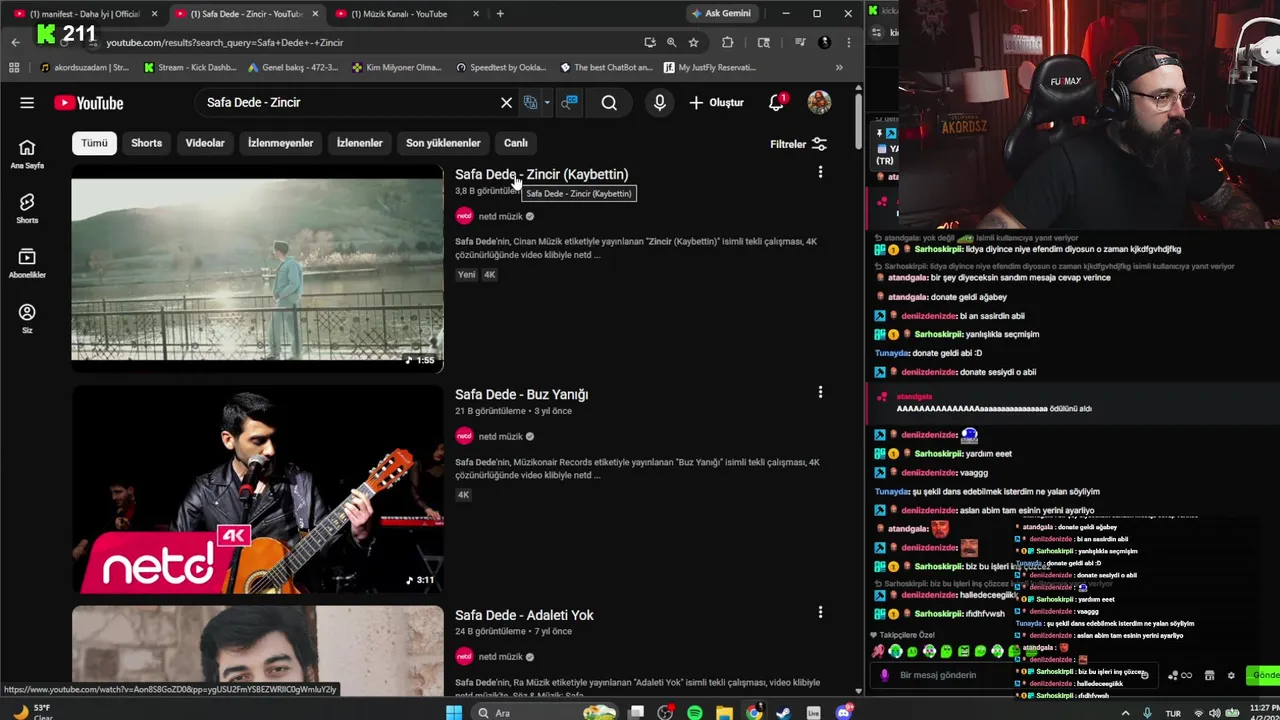Open the Speedtest by Ookla bookmark
The height and width of the screenshot is (720, 1280).
(501, 68)
